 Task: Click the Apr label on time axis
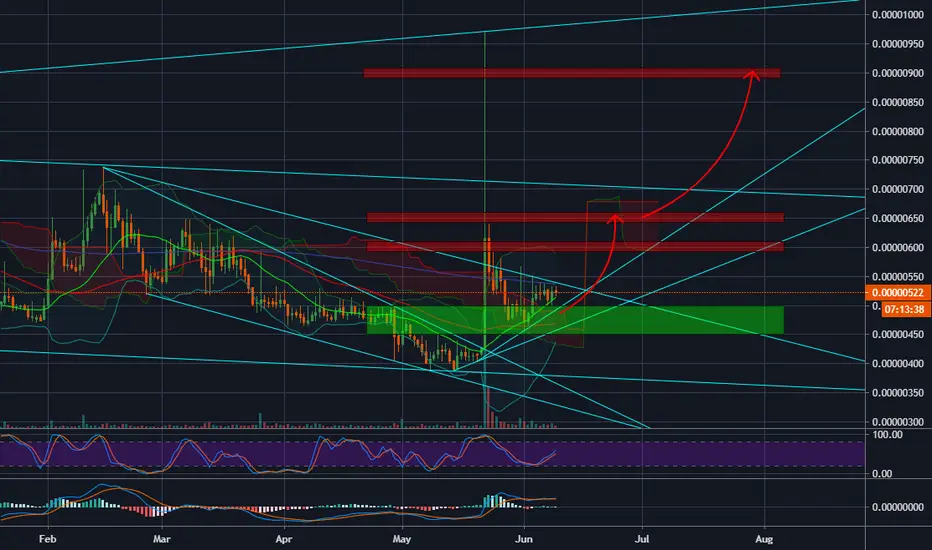click(284, 539)
